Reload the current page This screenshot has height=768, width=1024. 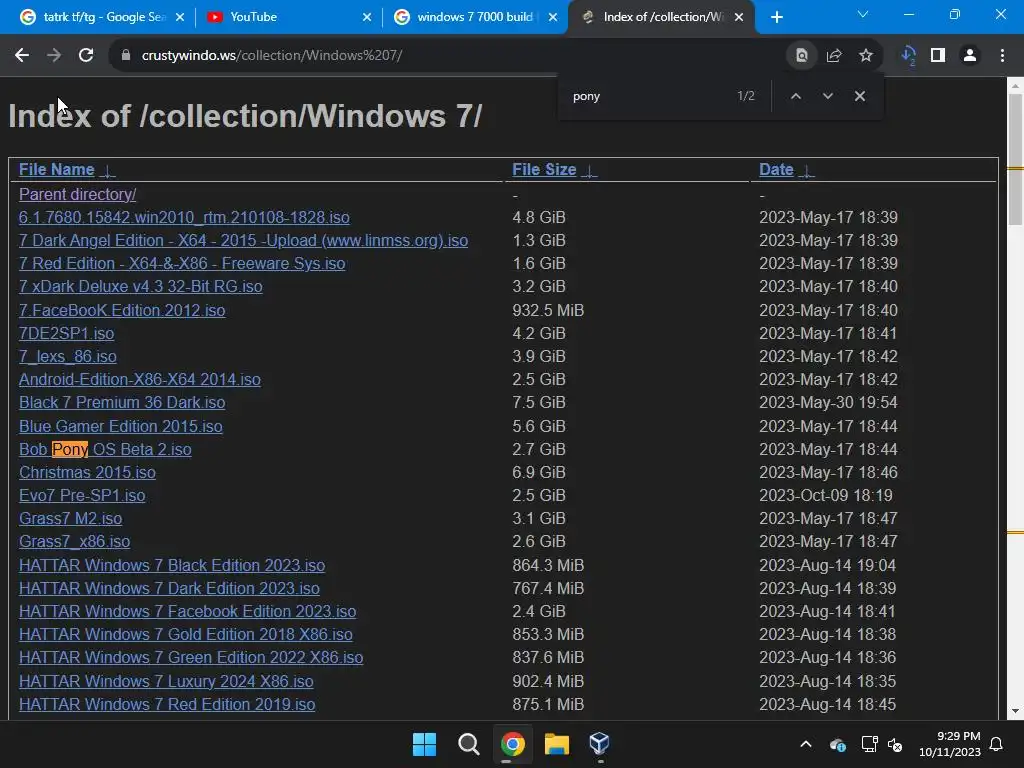[86, 56]
